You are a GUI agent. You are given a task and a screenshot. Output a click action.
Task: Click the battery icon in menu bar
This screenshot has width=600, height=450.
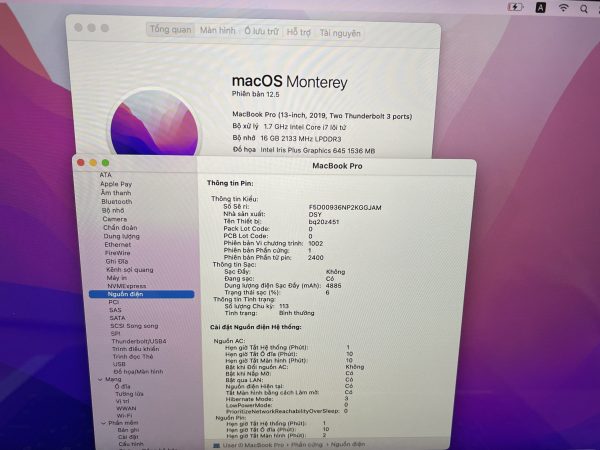[x=516, y=7]
